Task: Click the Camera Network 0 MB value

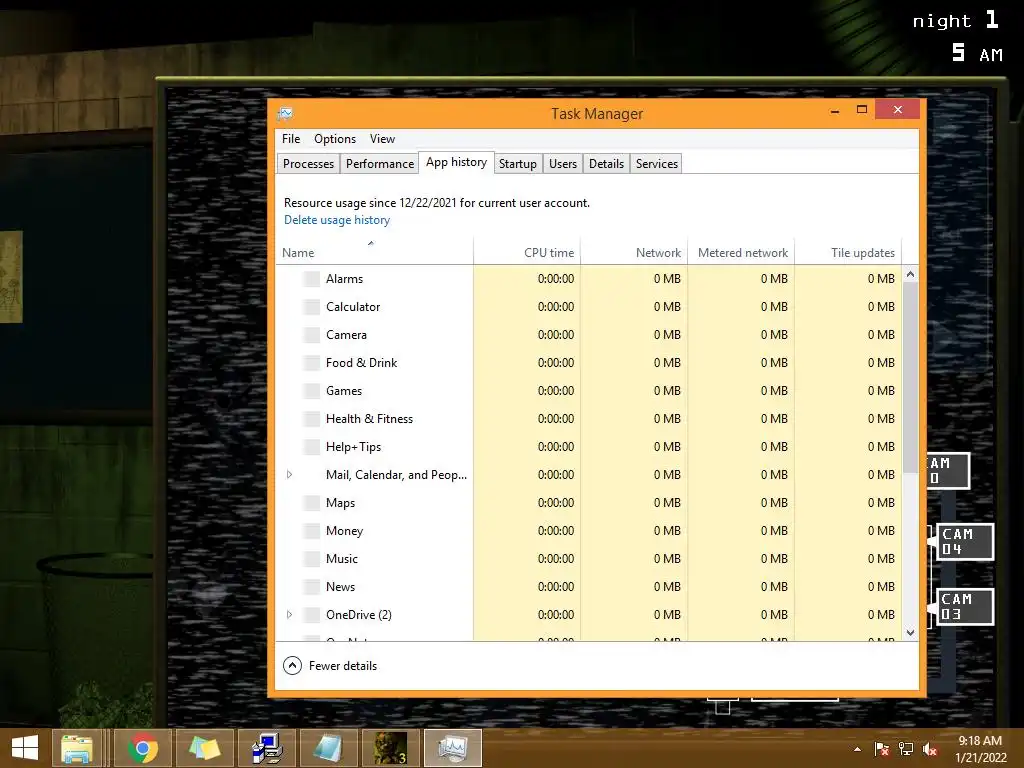Action: (667, 335)
